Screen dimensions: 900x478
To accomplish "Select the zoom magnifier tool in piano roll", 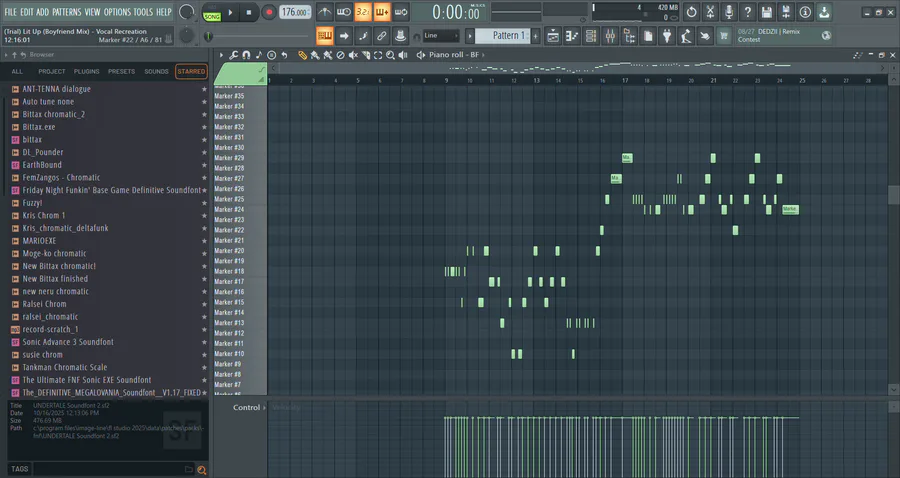I will pos(390,55).
